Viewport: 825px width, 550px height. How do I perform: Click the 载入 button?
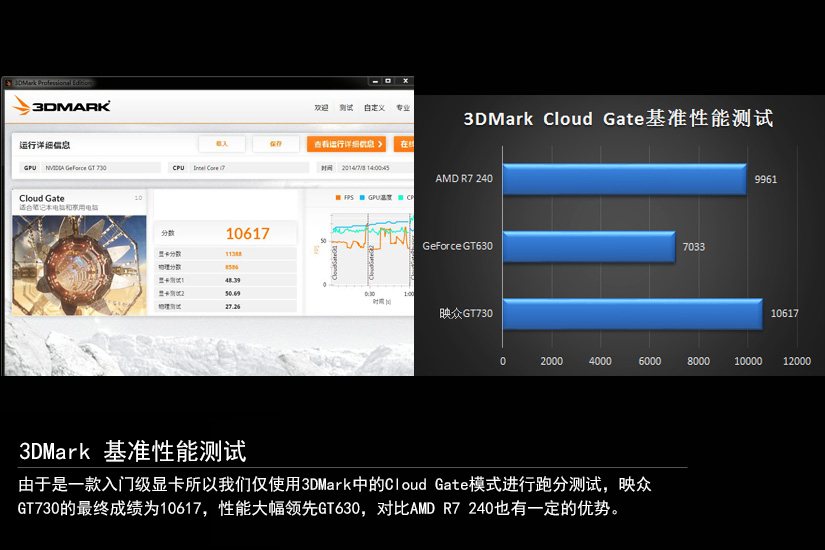click(222, 144)
